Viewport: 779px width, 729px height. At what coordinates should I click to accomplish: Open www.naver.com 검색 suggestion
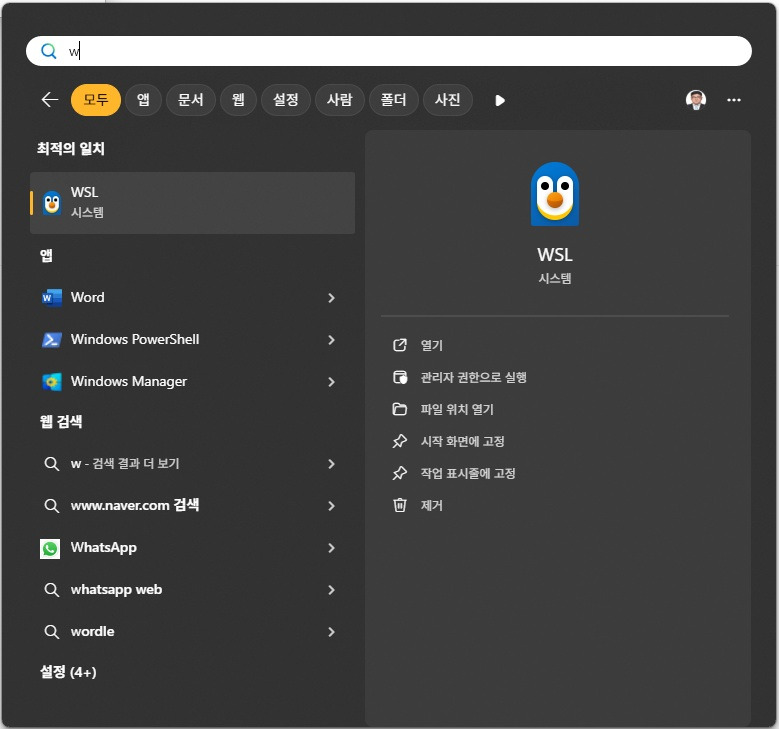pos(193,506)
